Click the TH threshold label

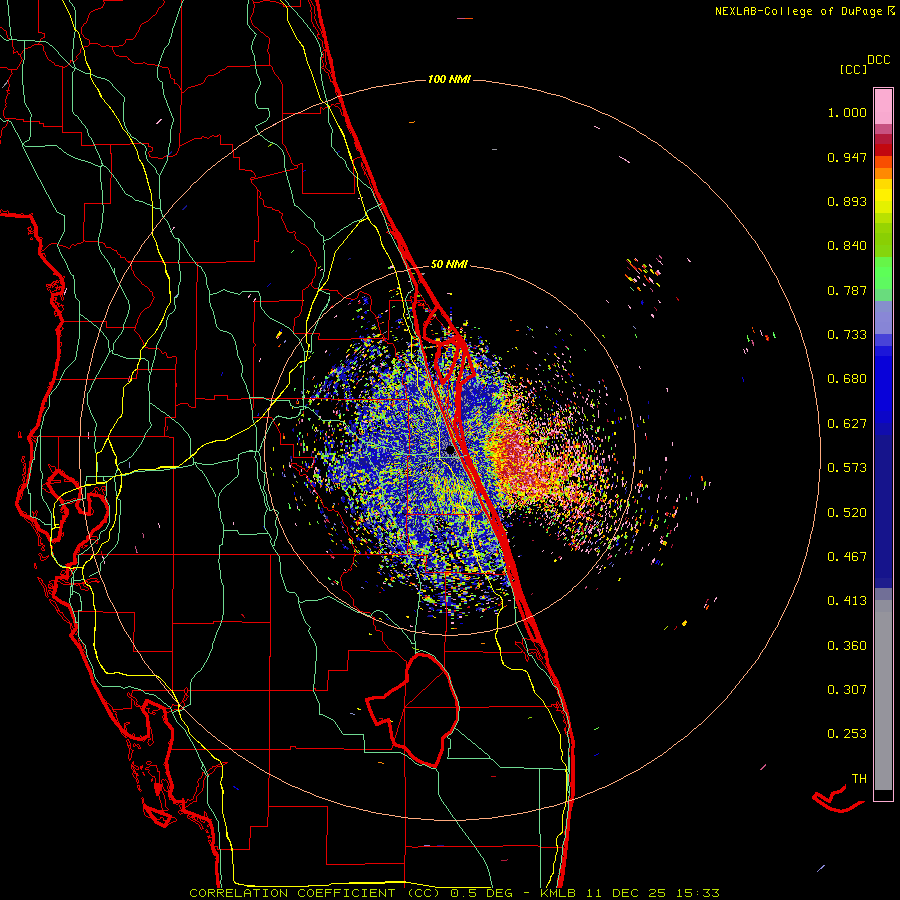click(859, 779)
